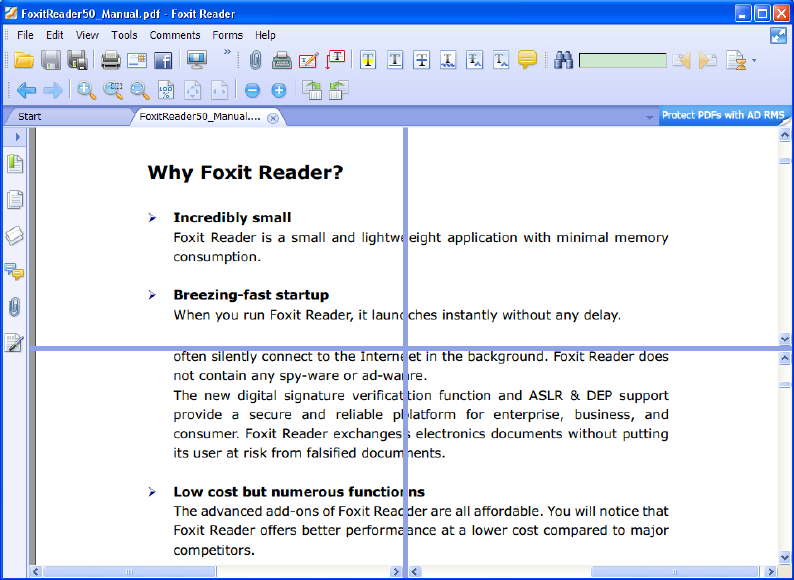Select the Replace text tool
Image resolution: width=794 pixels, height=580 pixels.
coord(474,60)
